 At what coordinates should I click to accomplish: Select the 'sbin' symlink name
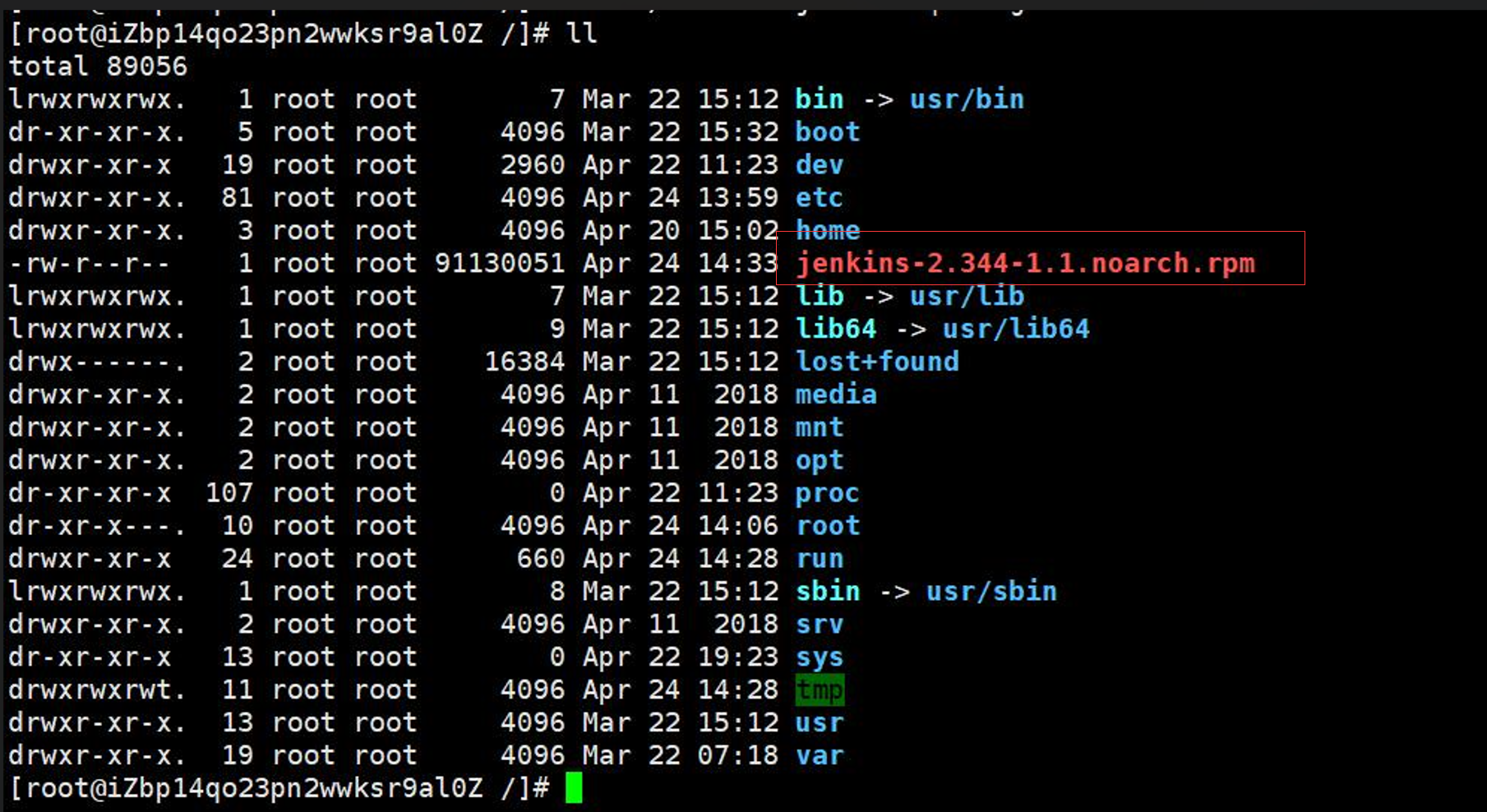click(x=828, y=592)
